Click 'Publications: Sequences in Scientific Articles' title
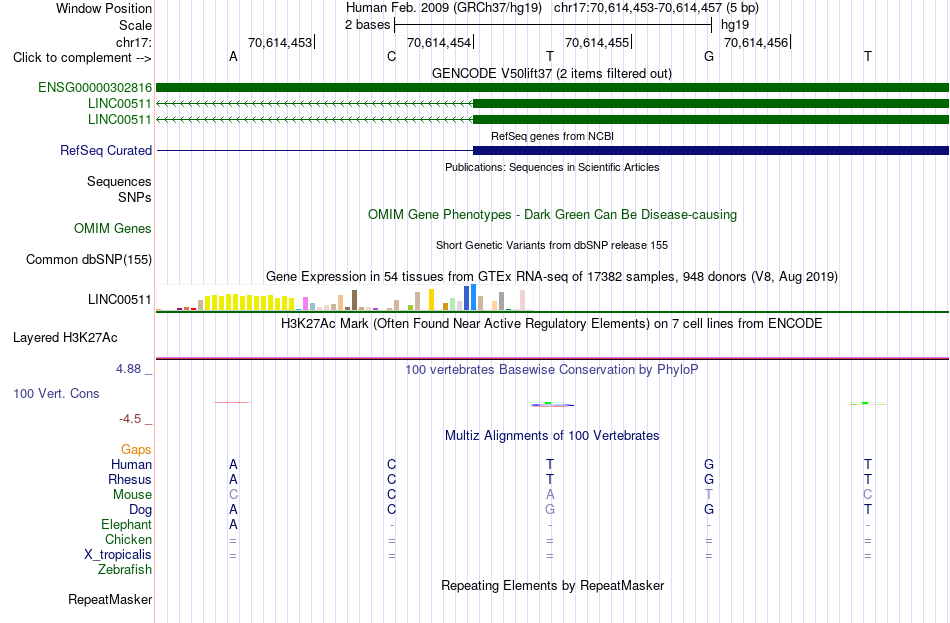950x623 pixels. pos(552,167)
